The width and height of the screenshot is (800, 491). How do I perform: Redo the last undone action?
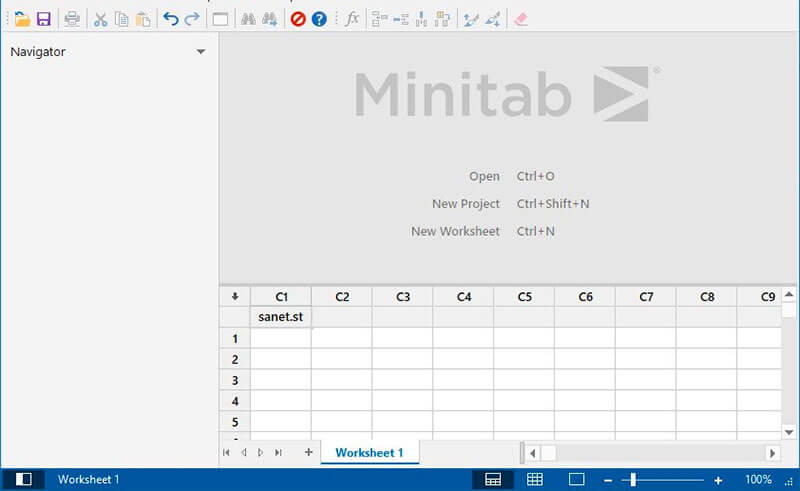click(x=192, y=19)
